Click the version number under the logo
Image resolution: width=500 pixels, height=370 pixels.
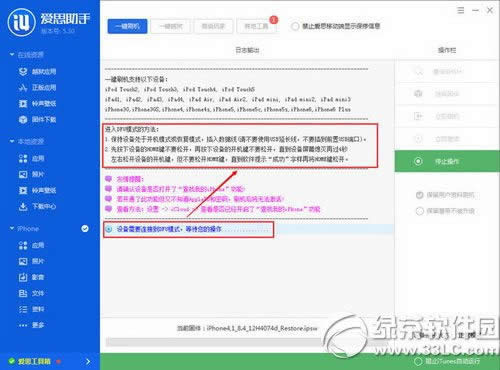(x=58, y=31)
